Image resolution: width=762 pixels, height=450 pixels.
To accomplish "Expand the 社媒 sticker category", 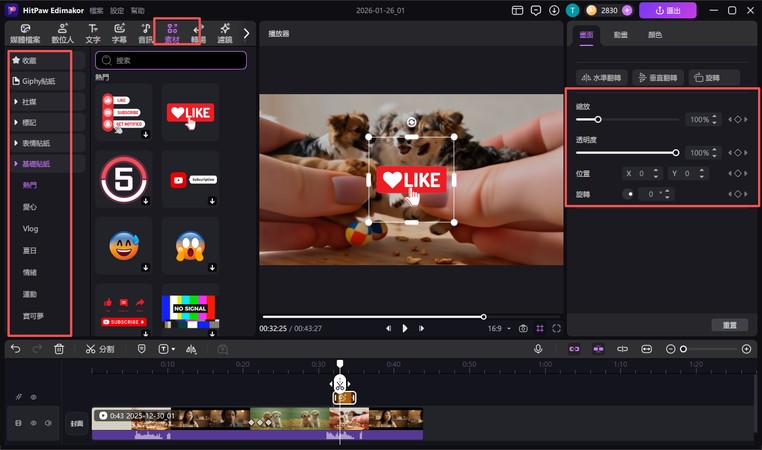I will pyautogui.click(x=40, y=101).
